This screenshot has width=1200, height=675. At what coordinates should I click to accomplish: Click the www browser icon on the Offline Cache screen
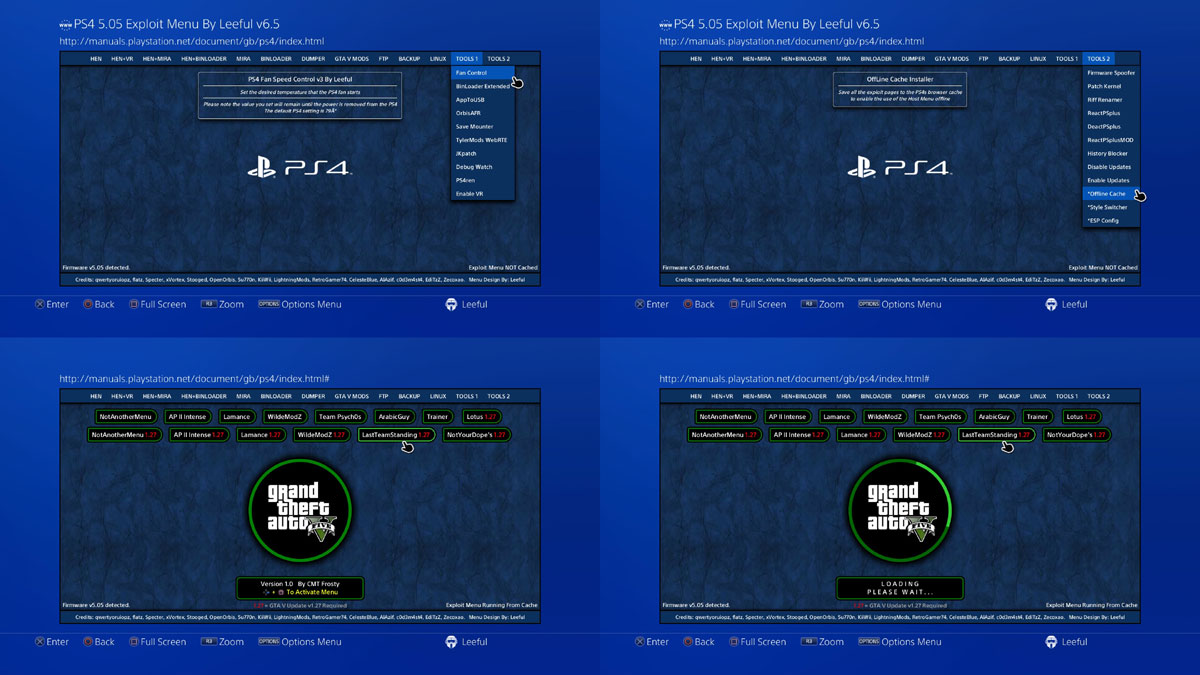click(x=666, y=23)
